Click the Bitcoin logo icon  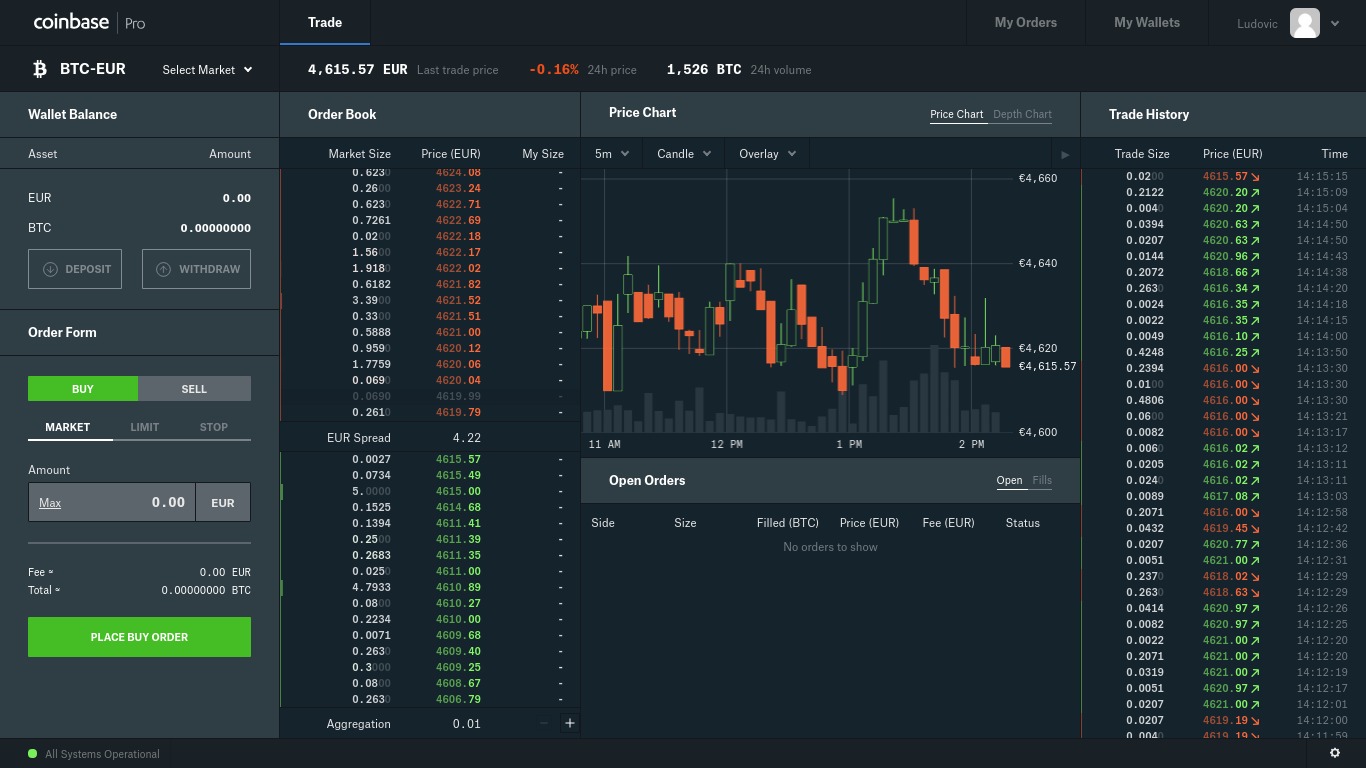pyautogui.click(x=40, y=69)
